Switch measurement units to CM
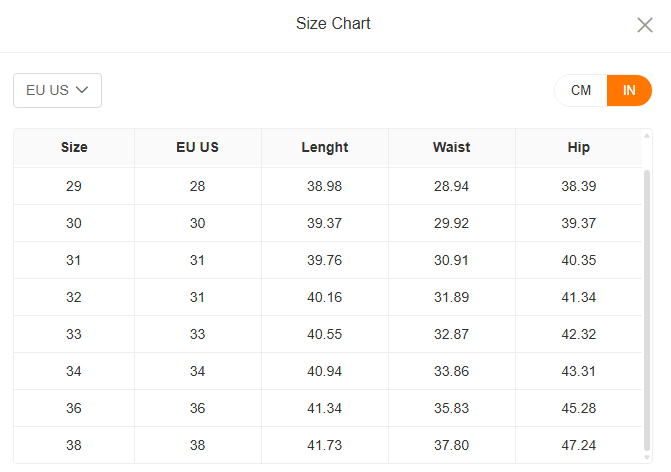 pyautogui.click(x=581, y=90)
